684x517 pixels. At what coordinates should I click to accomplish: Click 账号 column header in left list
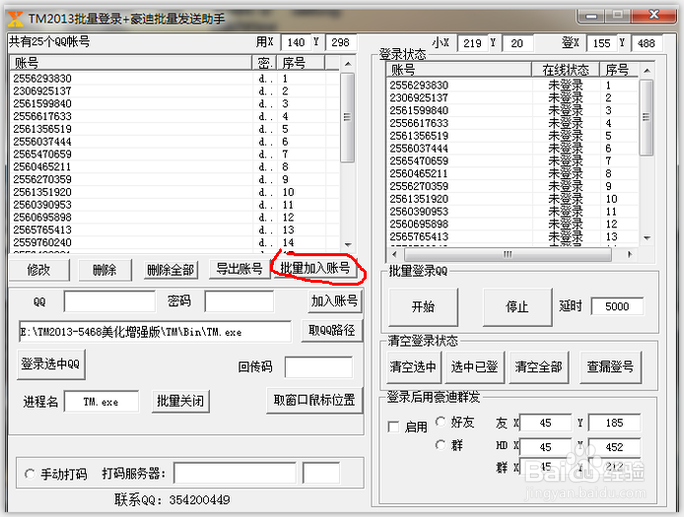(x=131, y=63)
